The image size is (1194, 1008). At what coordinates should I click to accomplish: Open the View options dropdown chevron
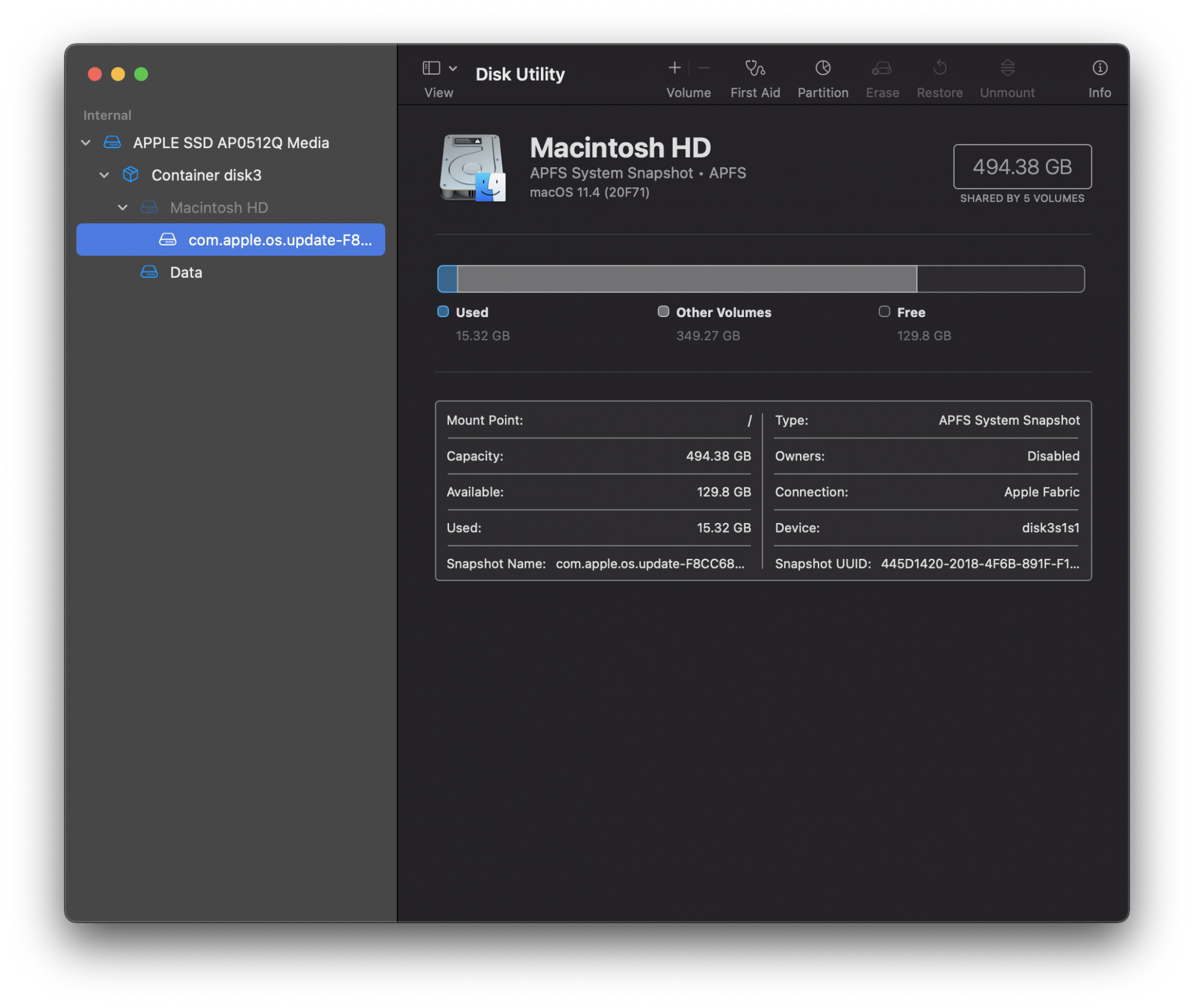tap(453, 68)
